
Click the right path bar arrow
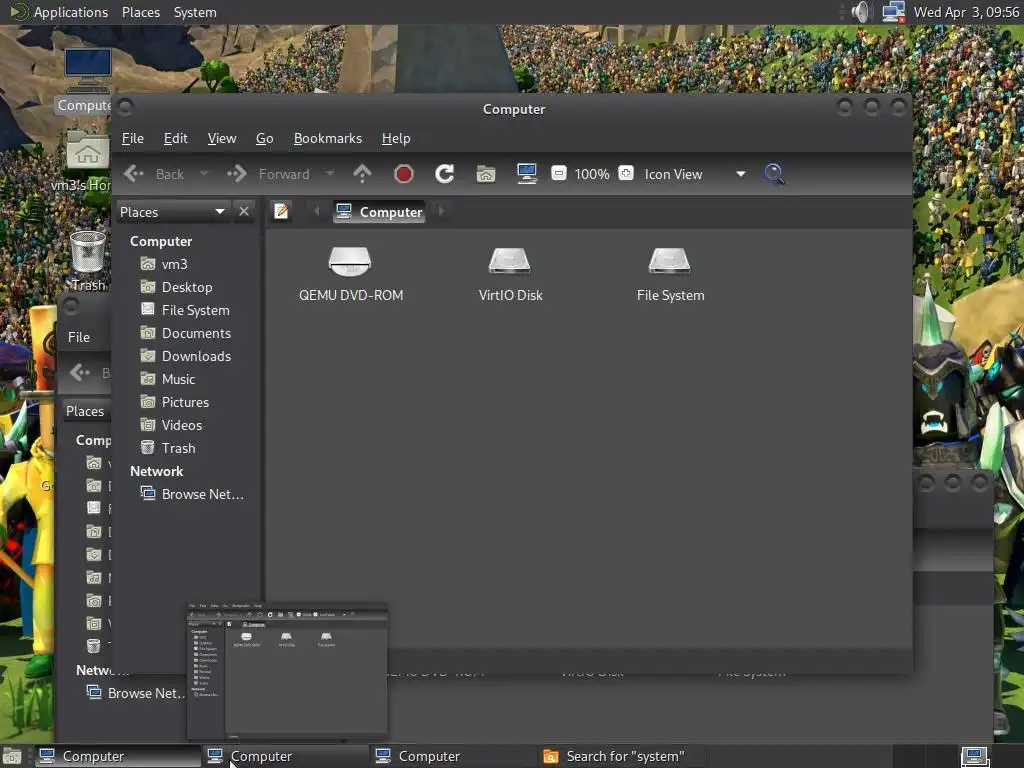point(441,211)
